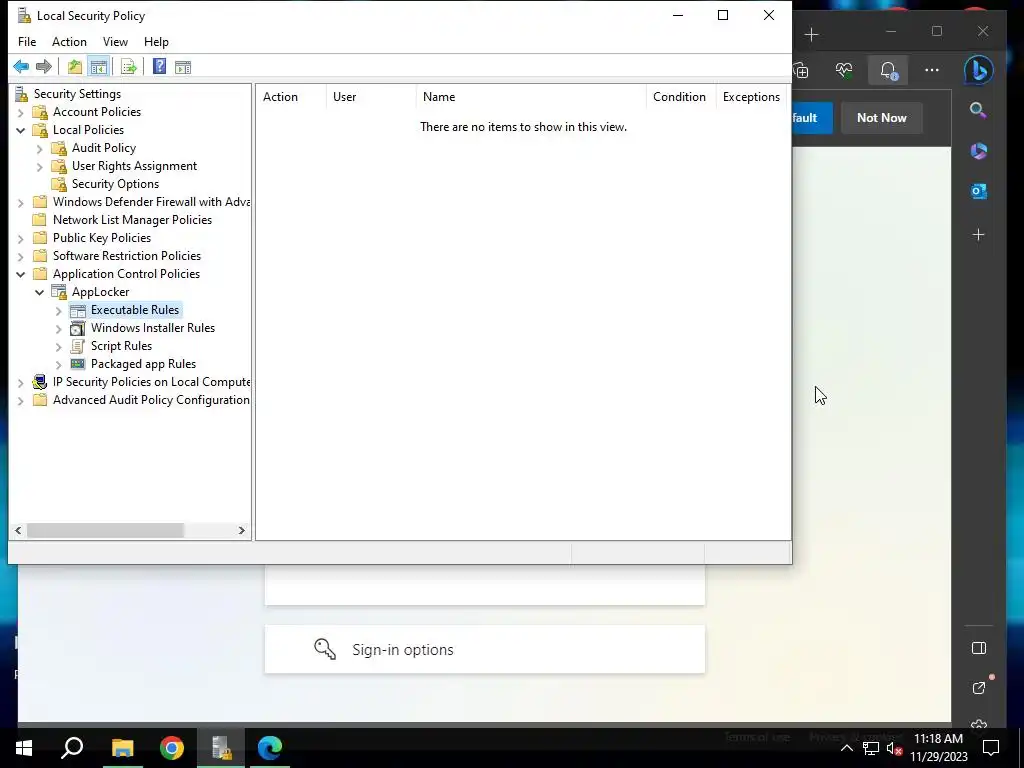Expand Public Key Policies node
Screen dimensions: 1024x768
coord(20,238)
